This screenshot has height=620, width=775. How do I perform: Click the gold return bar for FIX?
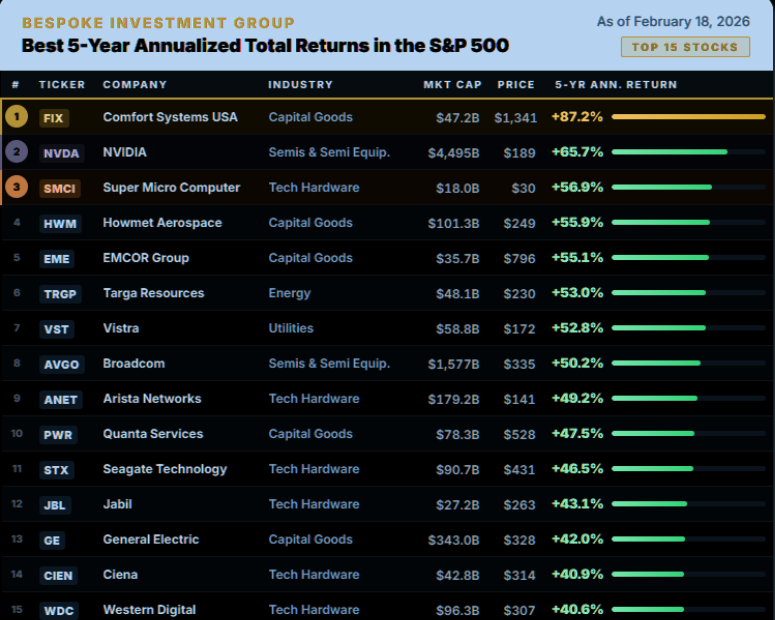click(688, 117)
